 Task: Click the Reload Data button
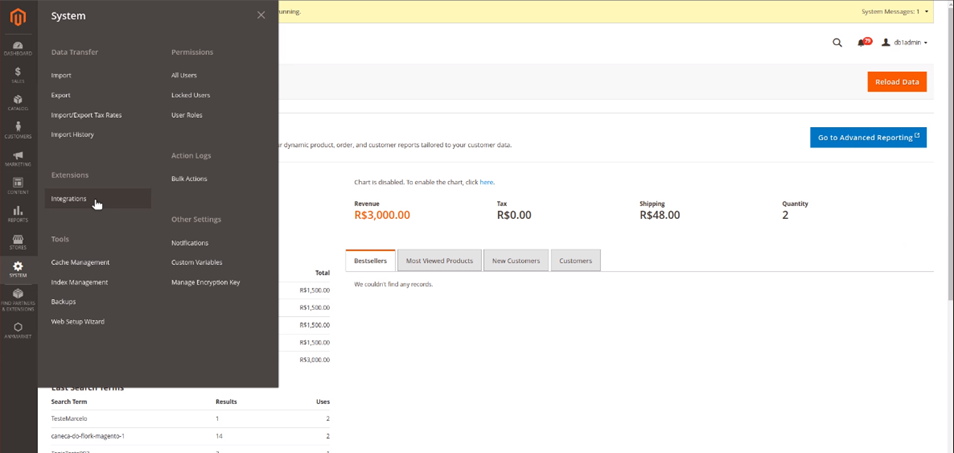(x=897, y=81)
